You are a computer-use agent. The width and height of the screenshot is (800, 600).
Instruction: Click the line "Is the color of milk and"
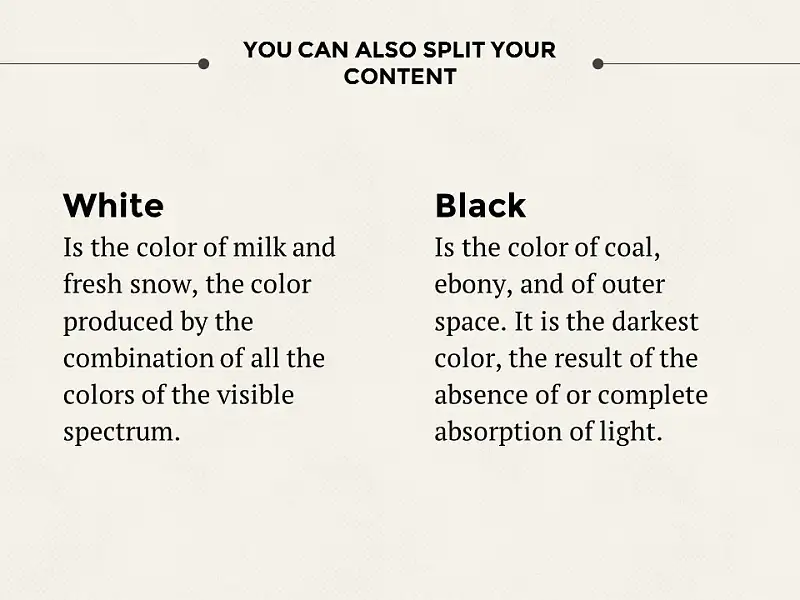click(x=199, y=247)
